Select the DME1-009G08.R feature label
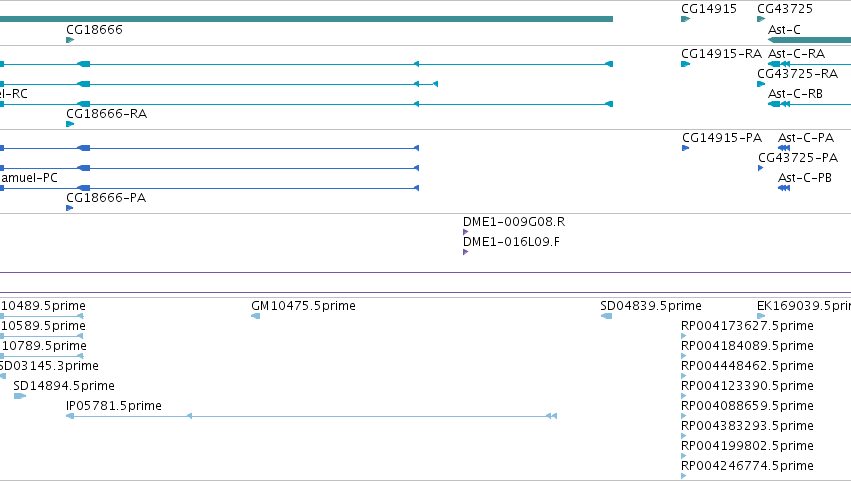This screenshot has width=851, height=481. click(514, 221)
